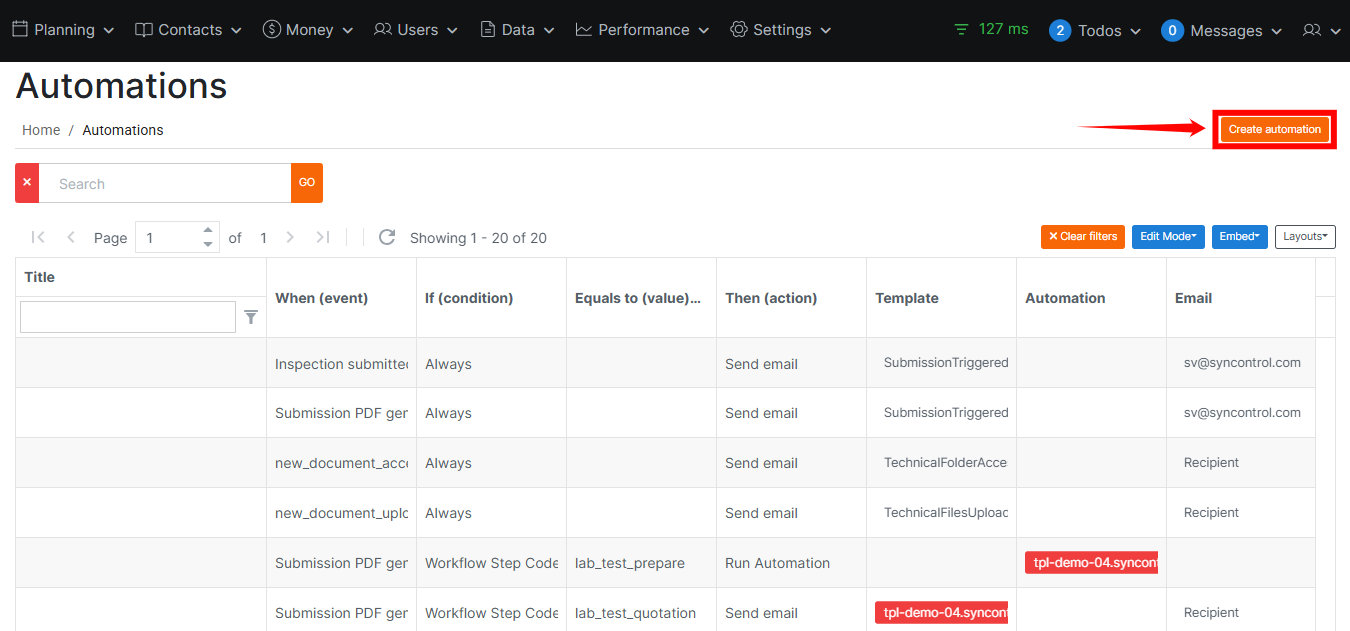Click the previous page arrow
The height and width of the screenshot is (631, 1350).
pyautogui.click(x=71, y=237)
